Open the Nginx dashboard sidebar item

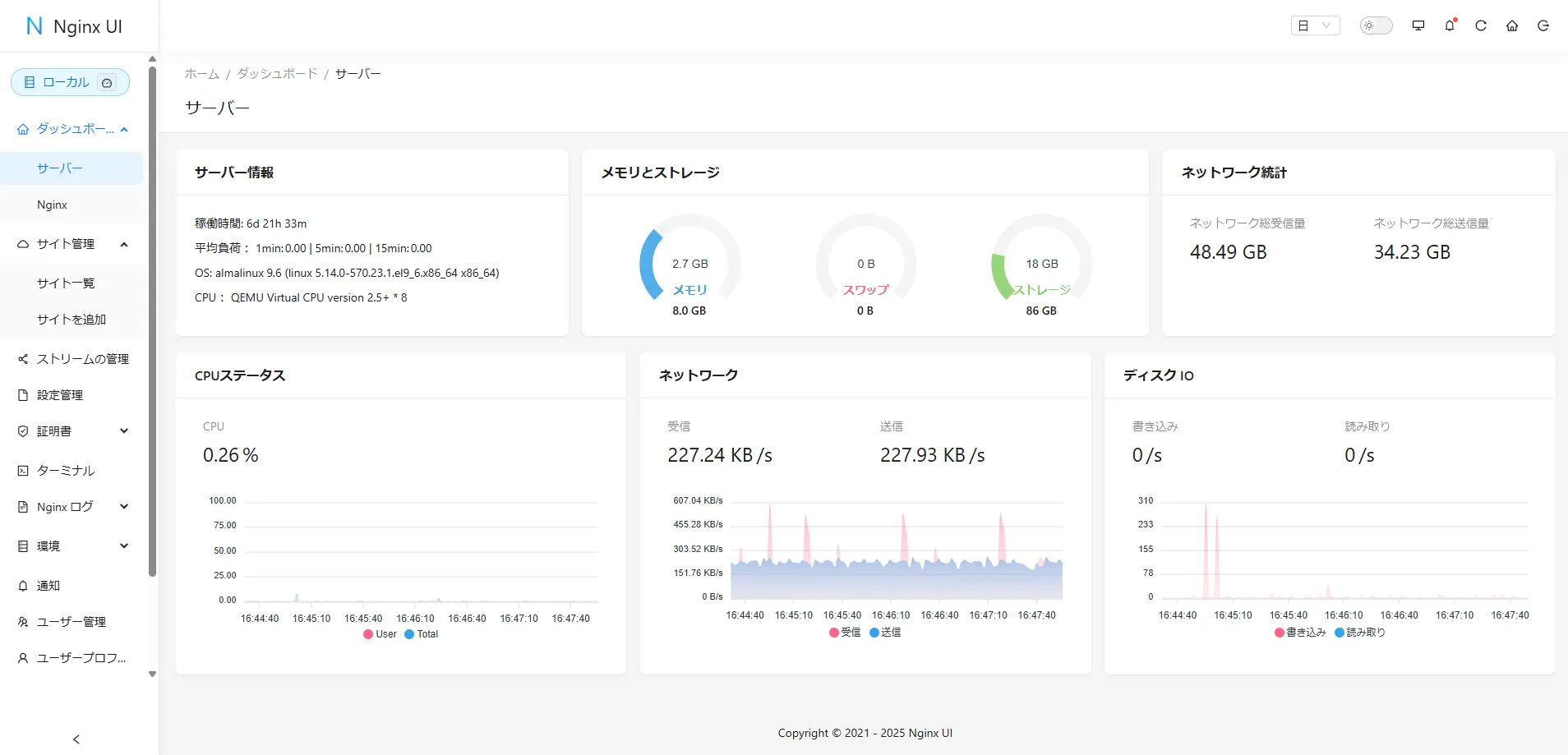[x=71, y=205]
